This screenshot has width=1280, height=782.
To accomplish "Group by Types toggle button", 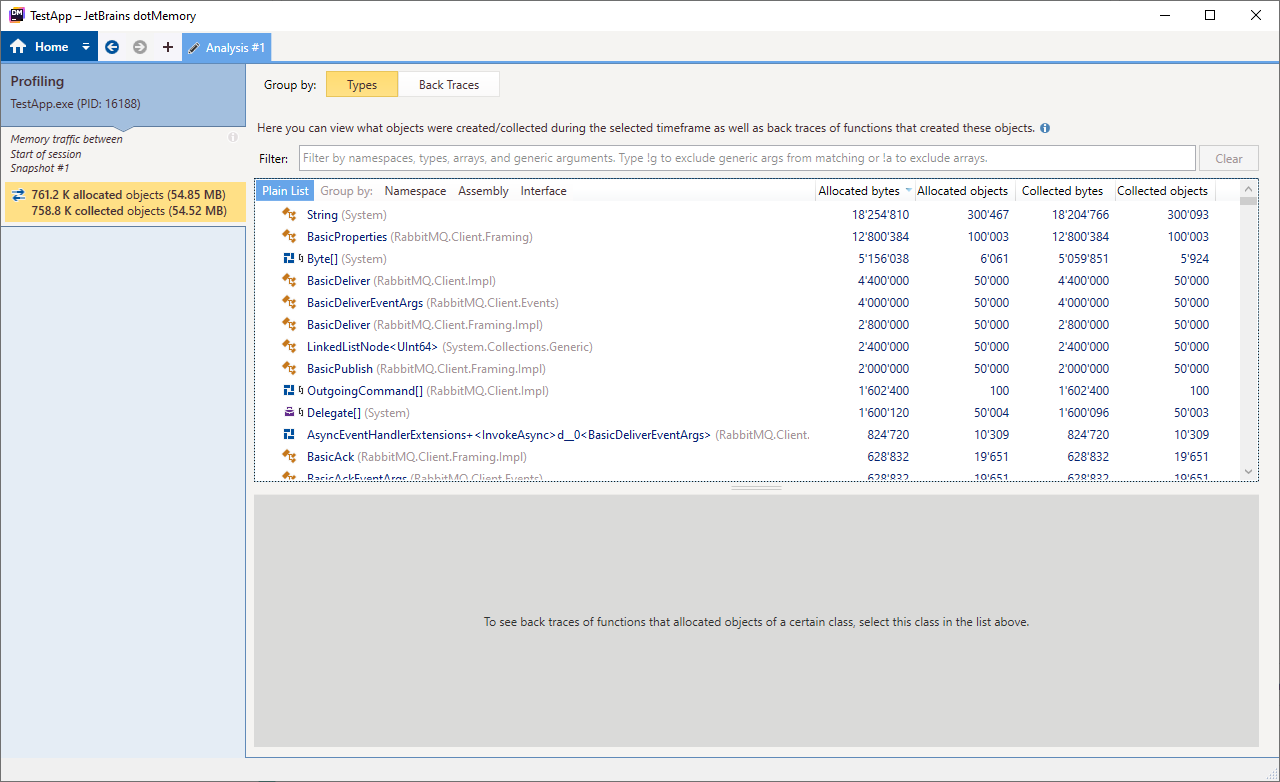I will coord(362,85).
